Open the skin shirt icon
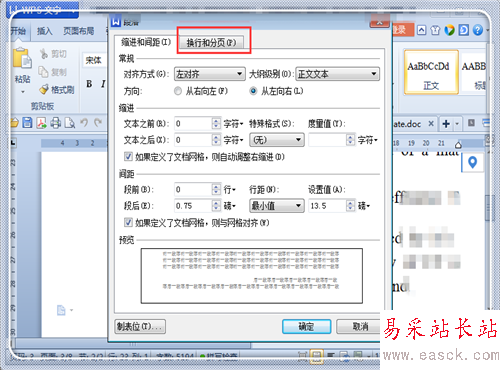This screenshot has width=500, height=370. point(435,30)
